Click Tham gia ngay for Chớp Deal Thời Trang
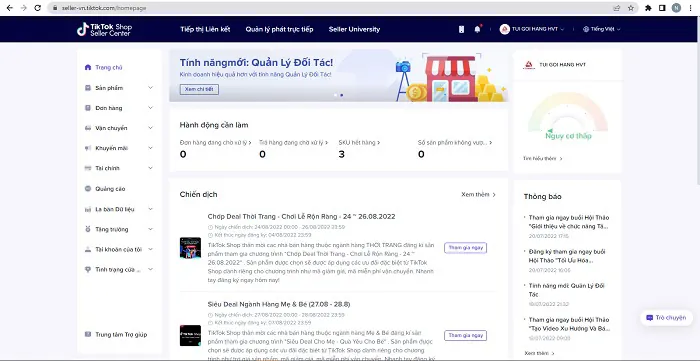Viewport: 700px width, 361px height. (466, 248)
